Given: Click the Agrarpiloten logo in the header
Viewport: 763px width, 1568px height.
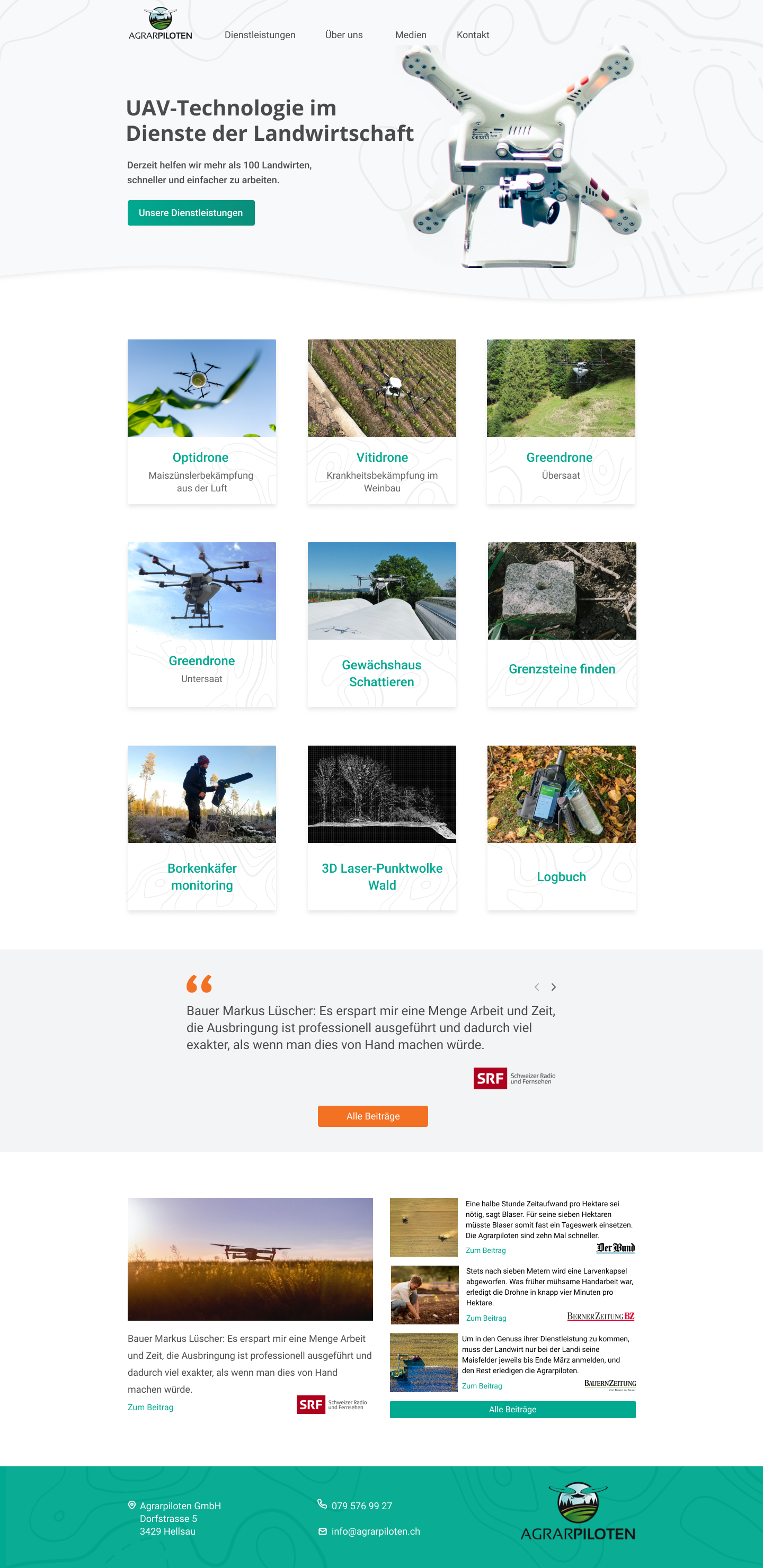Looking at the screenshot, I should point(160,24).
